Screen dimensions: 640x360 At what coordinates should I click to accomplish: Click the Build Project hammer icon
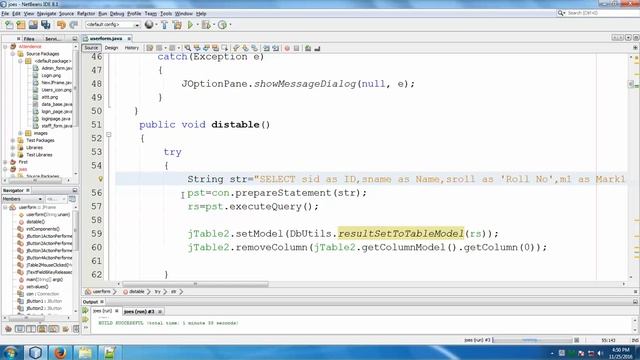coord(164,25)
